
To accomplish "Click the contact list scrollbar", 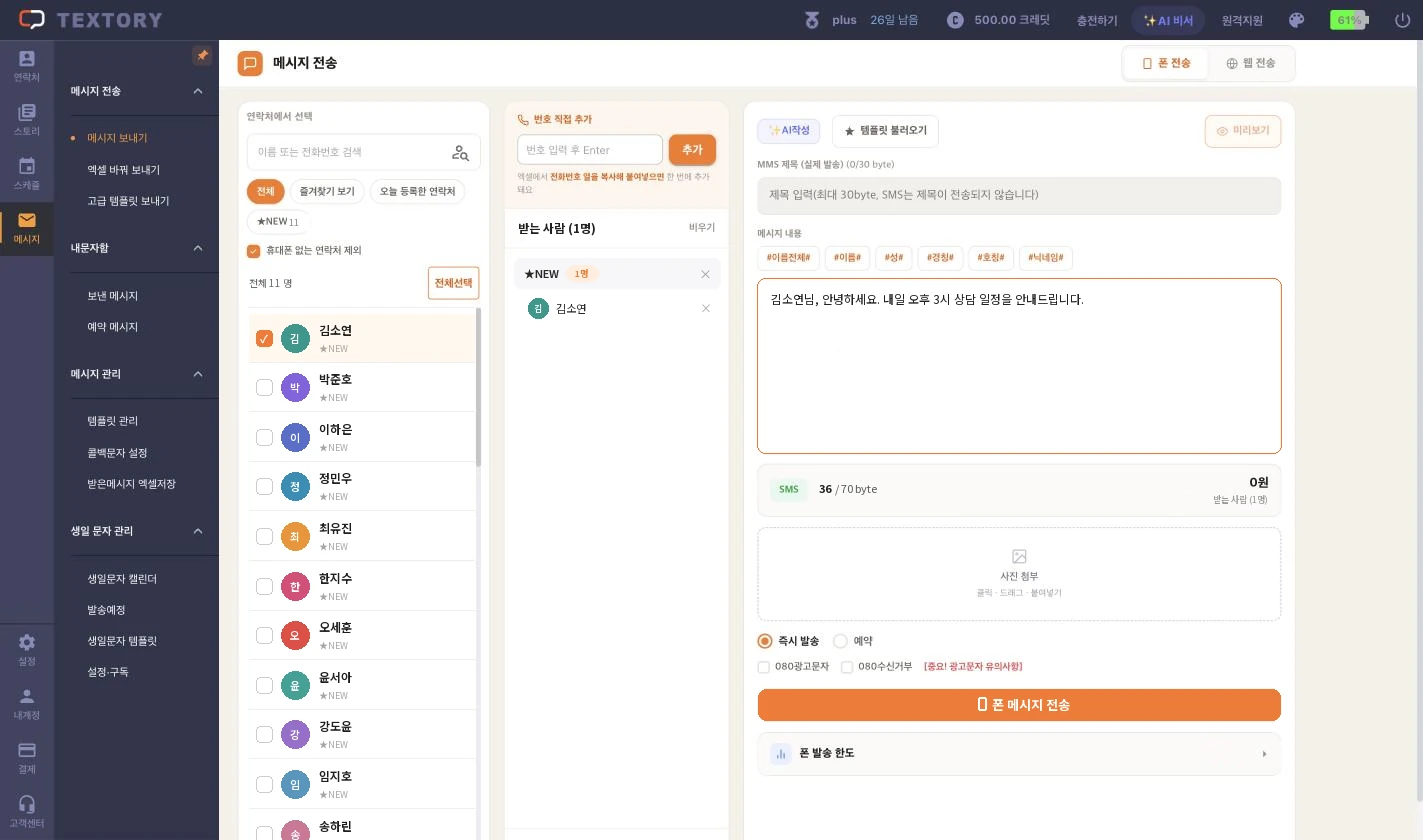I will coord(478,387).
